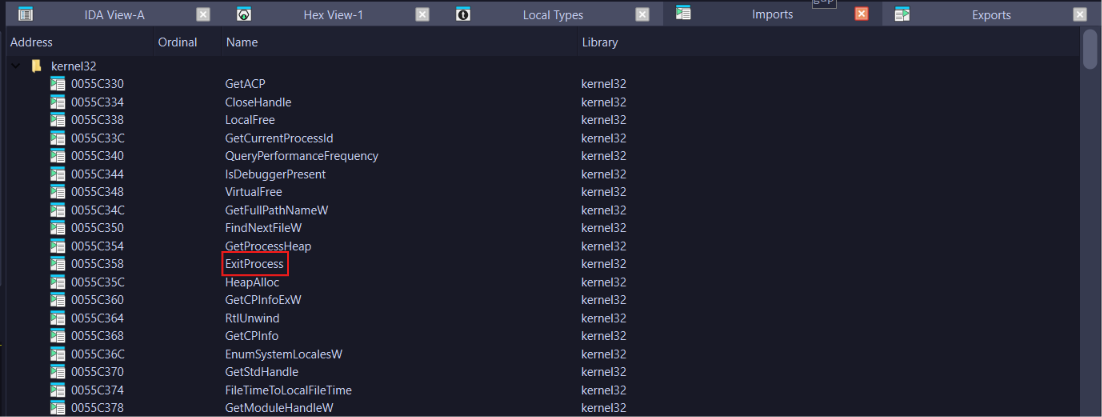Image resolution: width=1102 pixels, height=417 pixels.
Task: Click the Exports tab icon
Action: [902, 14]
